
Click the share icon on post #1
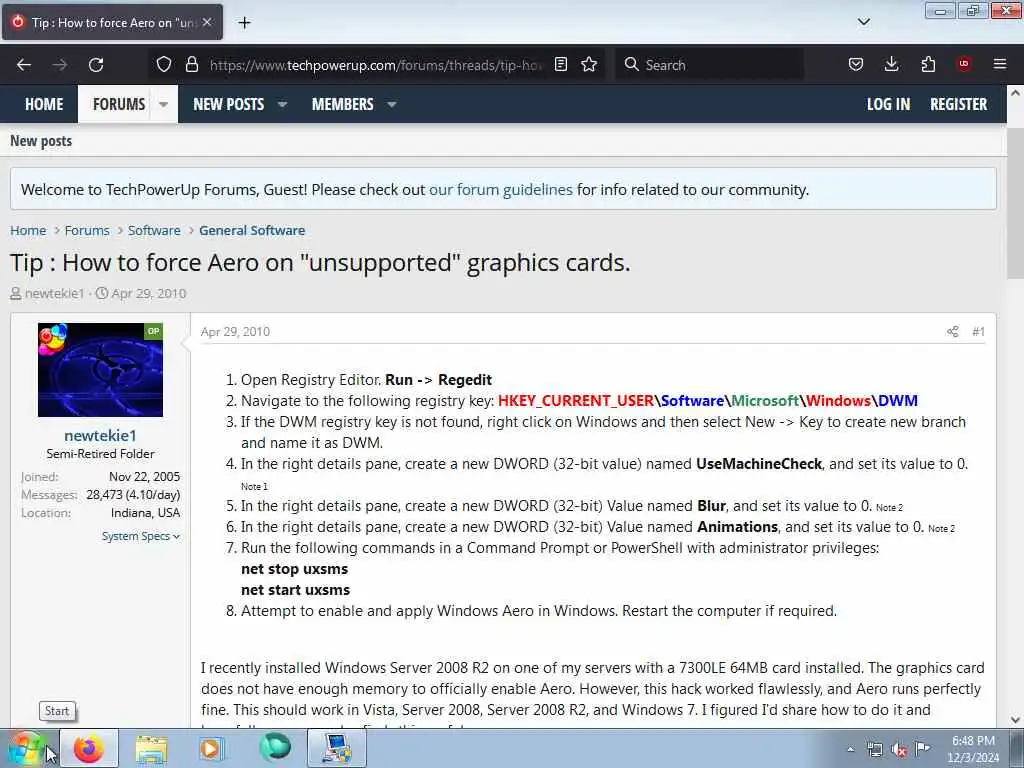click(953, 332)
